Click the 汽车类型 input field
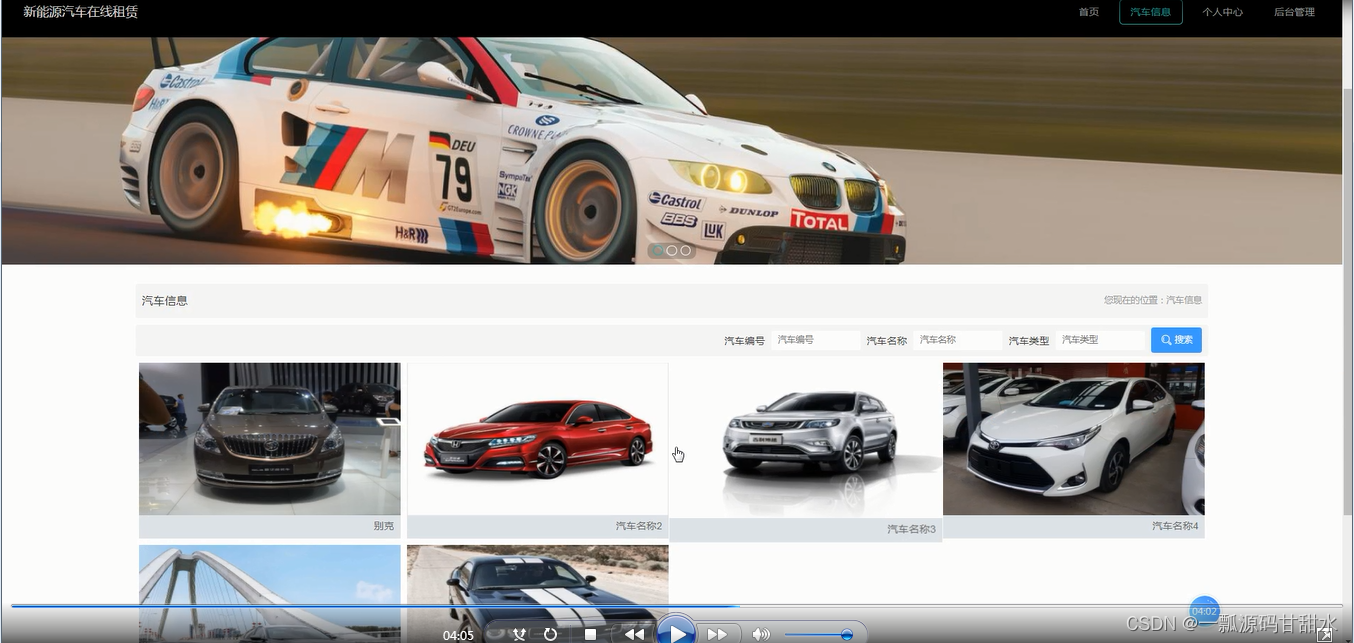Image resolution: width=1354 pixels, height=643 pixels. pos(1100,340)
